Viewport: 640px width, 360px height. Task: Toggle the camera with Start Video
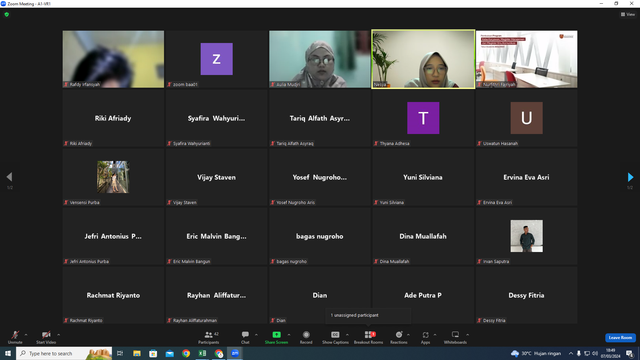[46, 337]
